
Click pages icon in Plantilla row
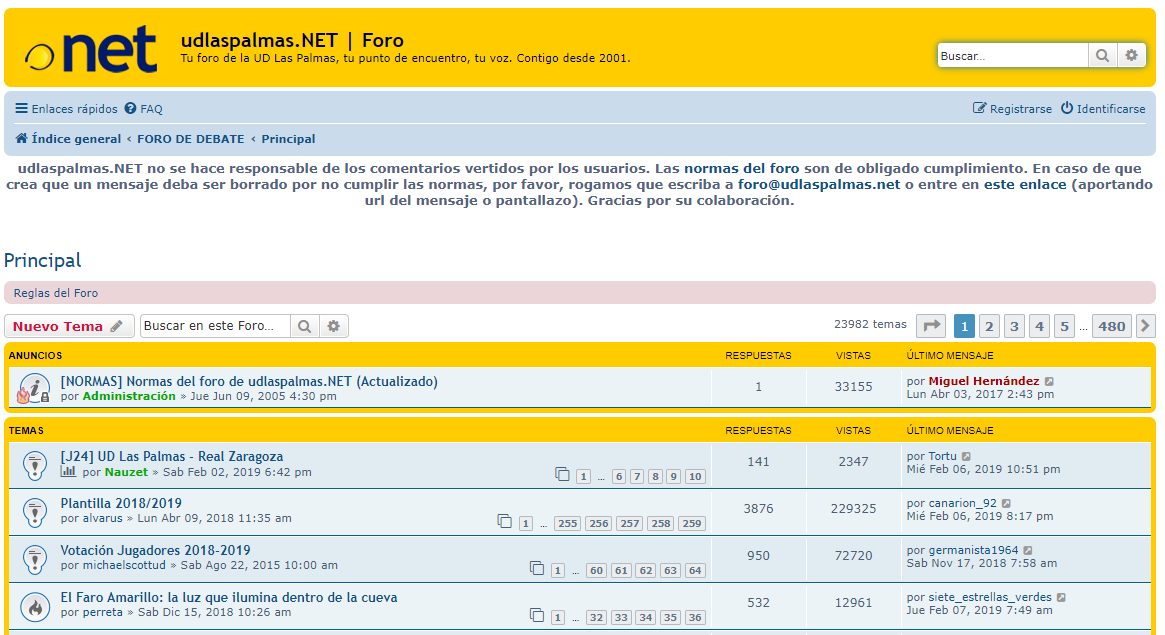tap(504, 521)
